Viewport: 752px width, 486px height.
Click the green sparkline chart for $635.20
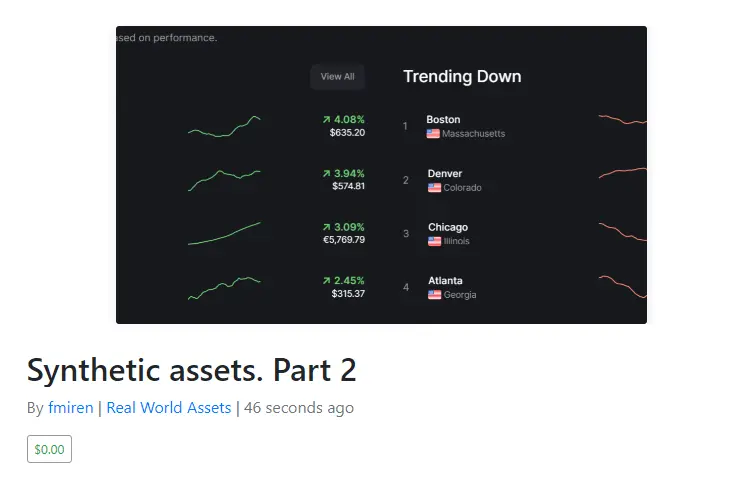224,127
